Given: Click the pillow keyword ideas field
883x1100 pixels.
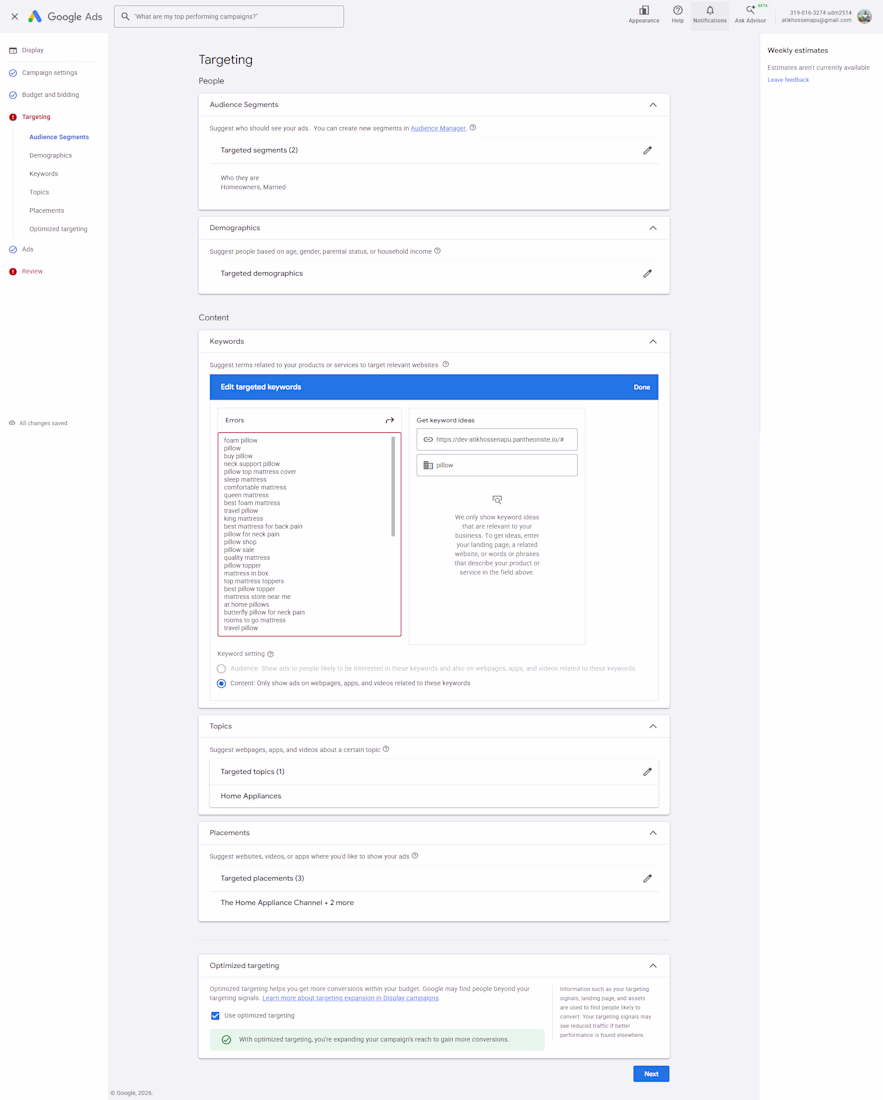Looking at the screenshot, I should pos(497,465).
